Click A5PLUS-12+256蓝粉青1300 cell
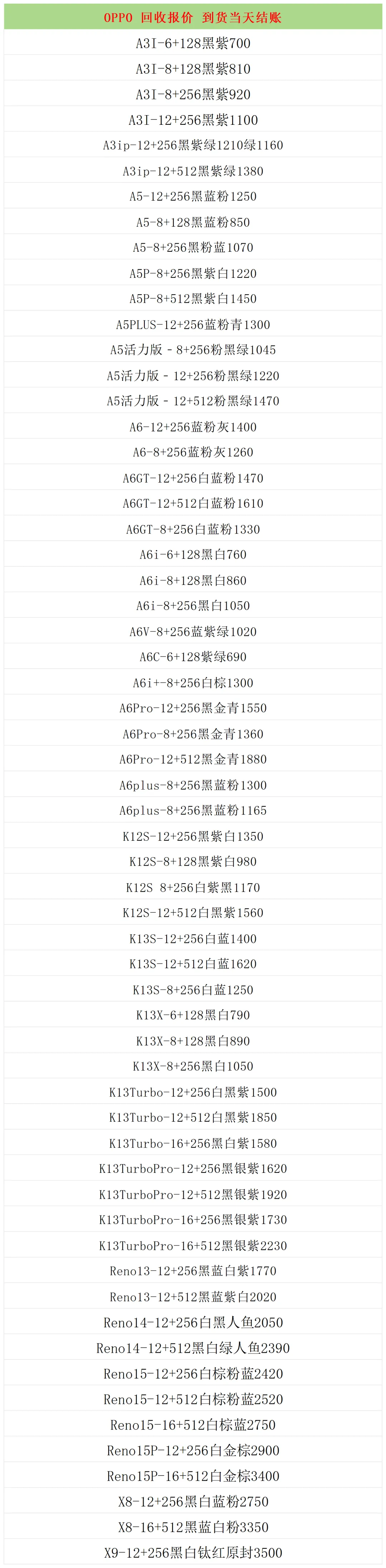This screenshot has width=386, height=1568. [x=193, y=324]
